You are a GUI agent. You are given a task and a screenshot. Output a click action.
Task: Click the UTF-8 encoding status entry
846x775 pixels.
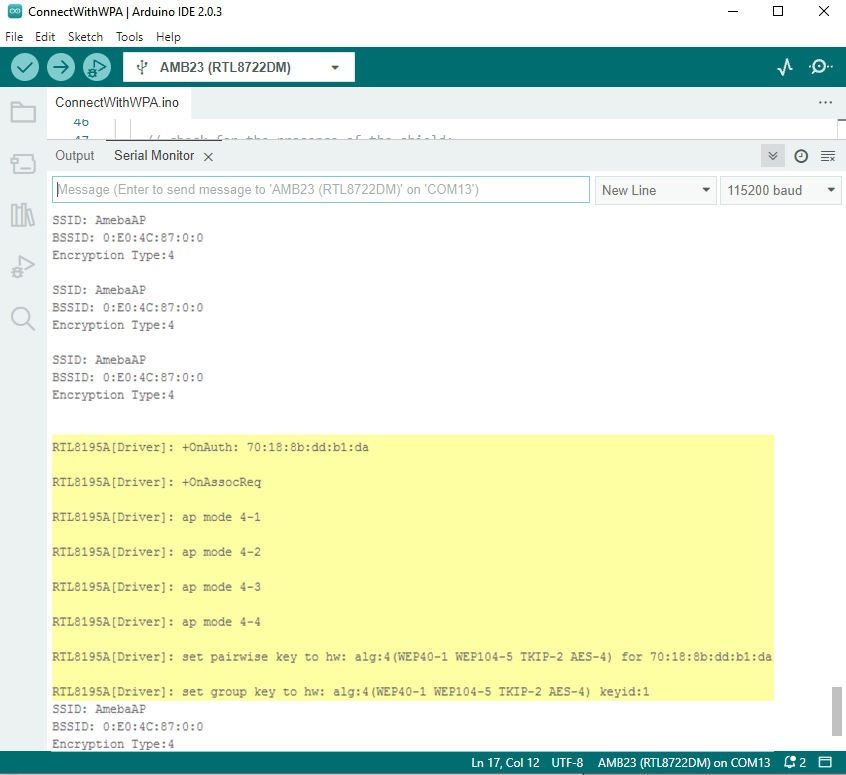(x=567, y=763)
